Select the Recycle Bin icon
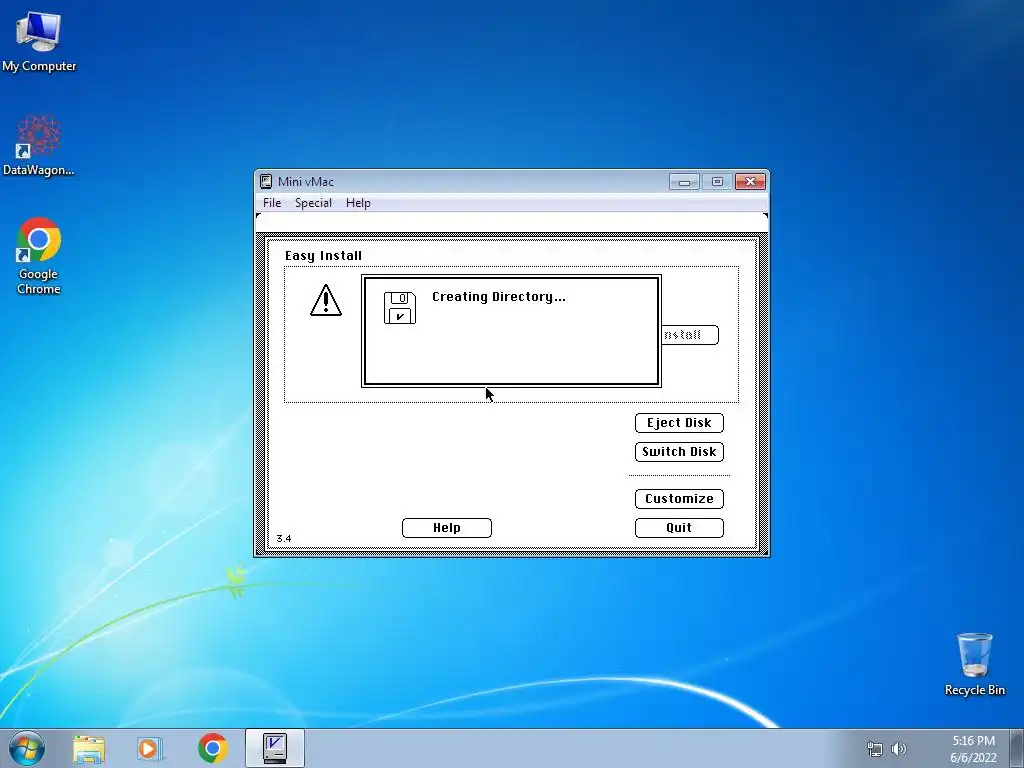1024x768 pixels. [974, 664]
